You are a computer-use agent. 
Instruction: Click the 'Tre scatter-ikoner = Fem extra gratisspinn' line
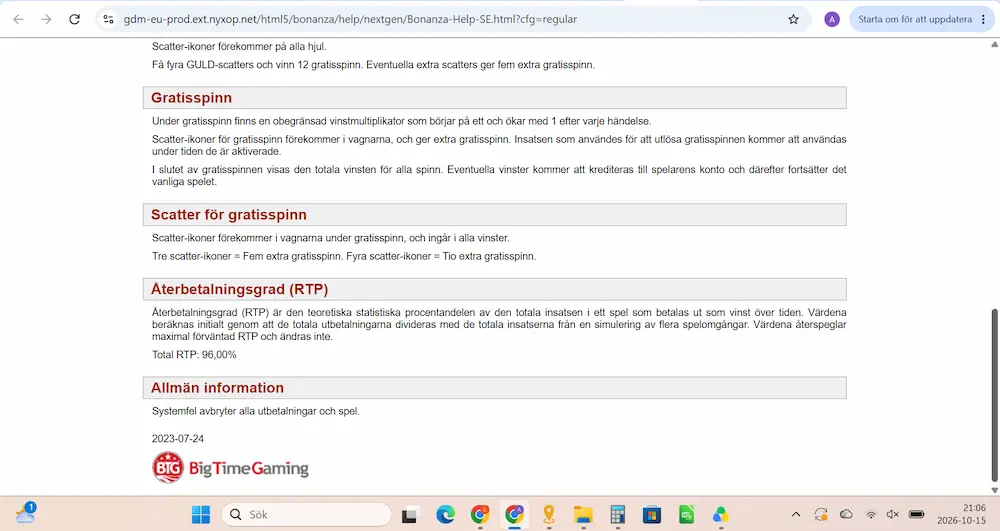(344, 256)
